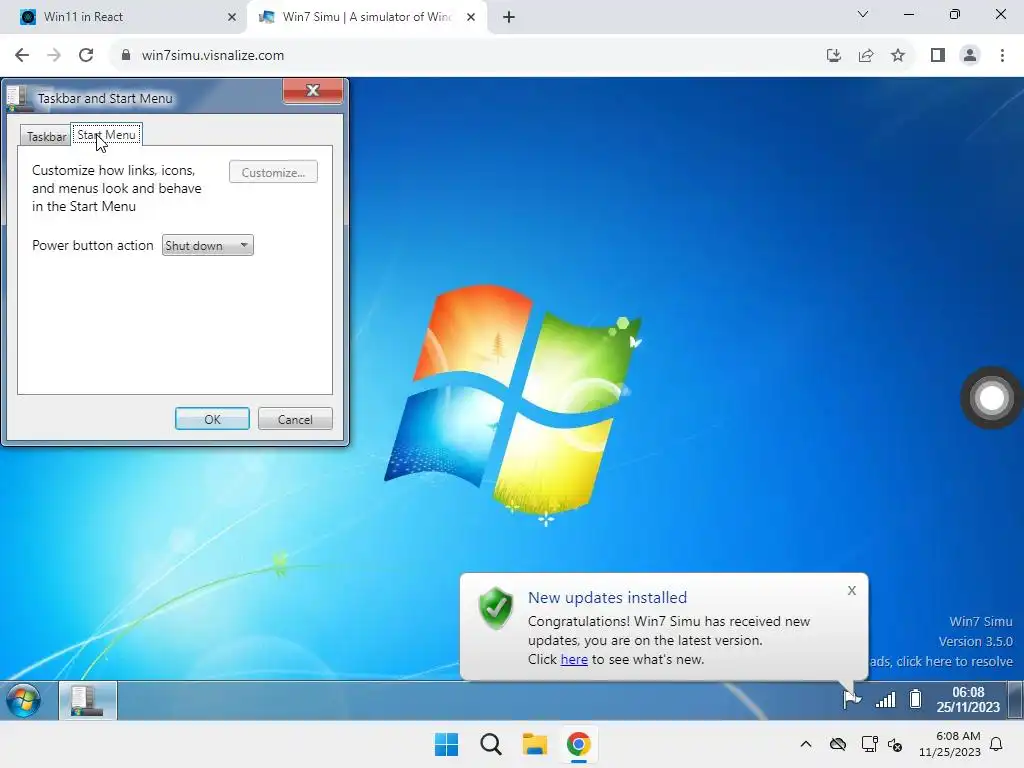Close the Taskbar and Start Menu dialog

(313, 91)
